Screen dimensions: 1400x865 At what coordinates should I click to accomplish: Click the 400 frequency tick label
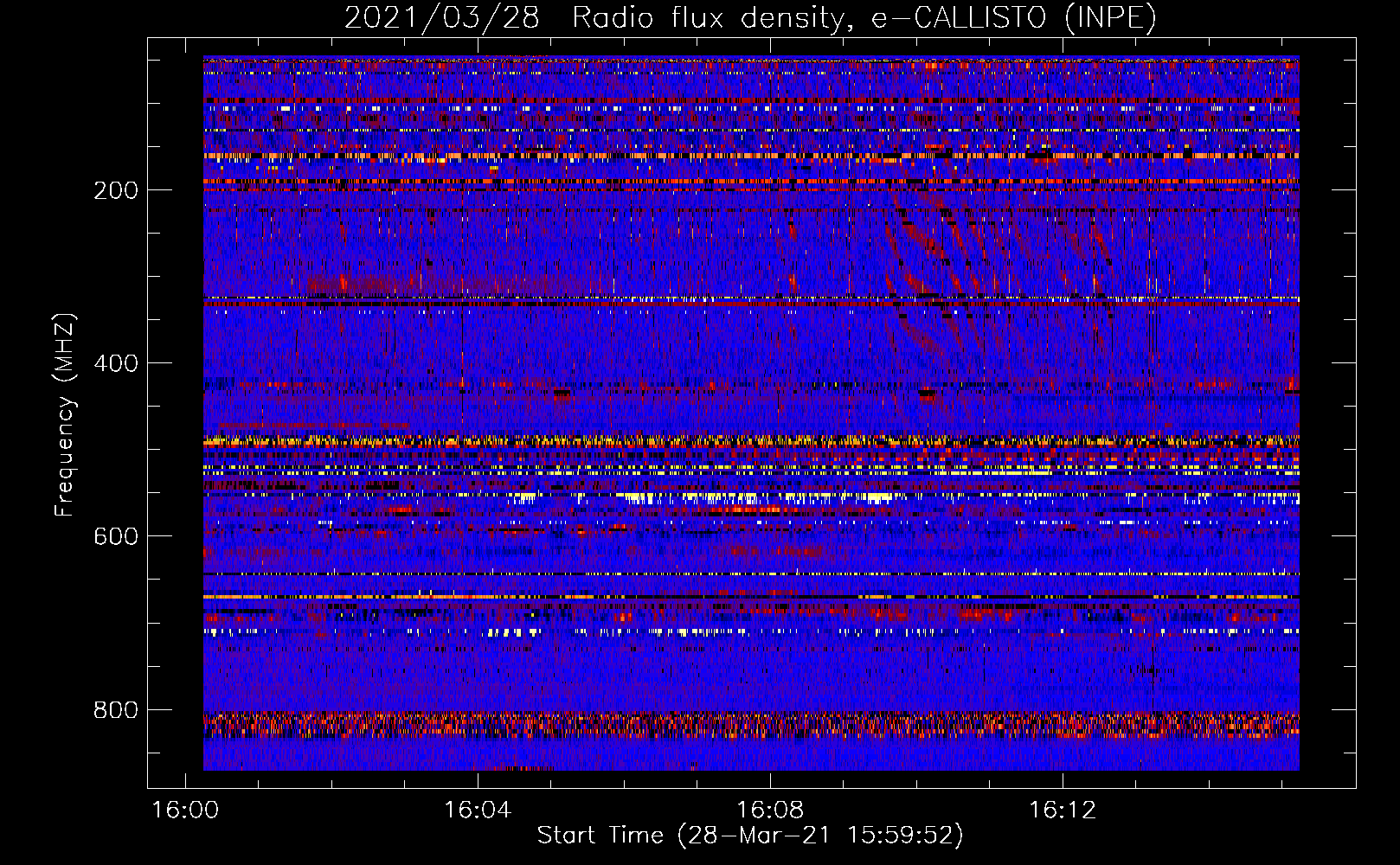pyautogui.click(x=115, y=363)
